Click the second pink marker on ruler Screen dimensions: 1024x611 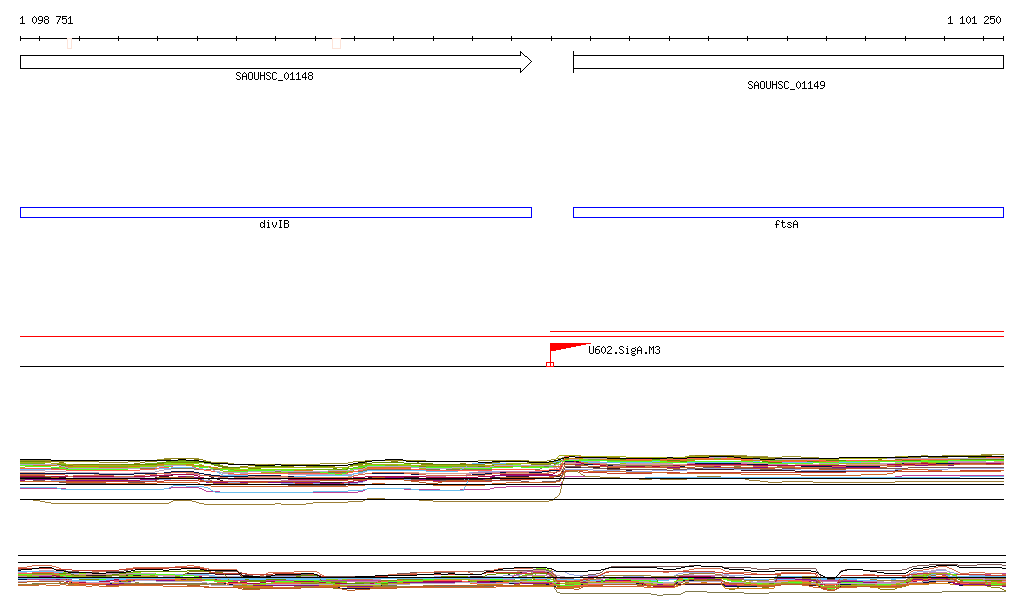pos(336,44)
